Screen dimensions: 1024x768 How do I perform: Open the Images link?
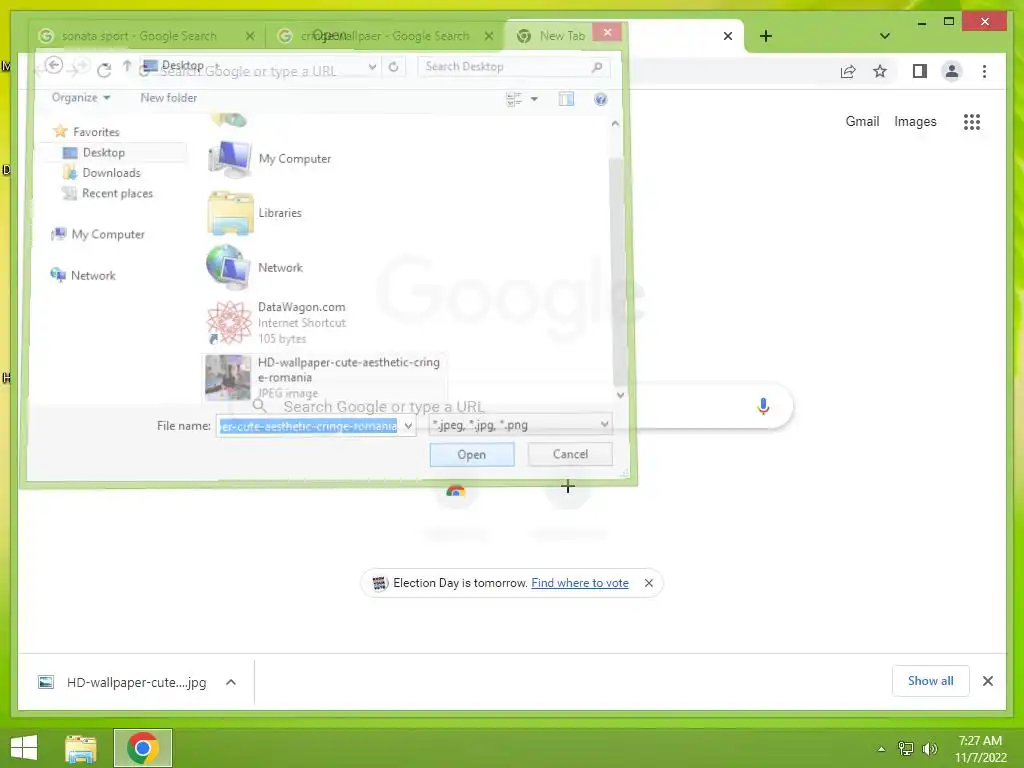(915, 121)
